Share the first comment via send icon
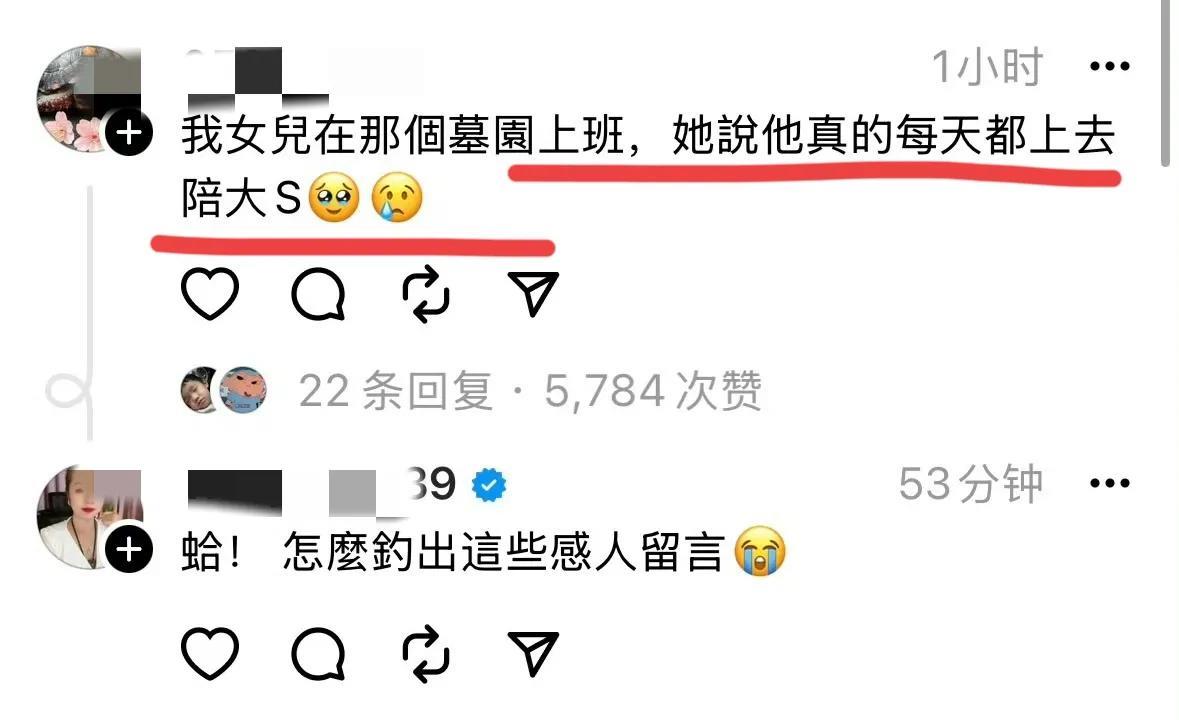 coord(533,293)
